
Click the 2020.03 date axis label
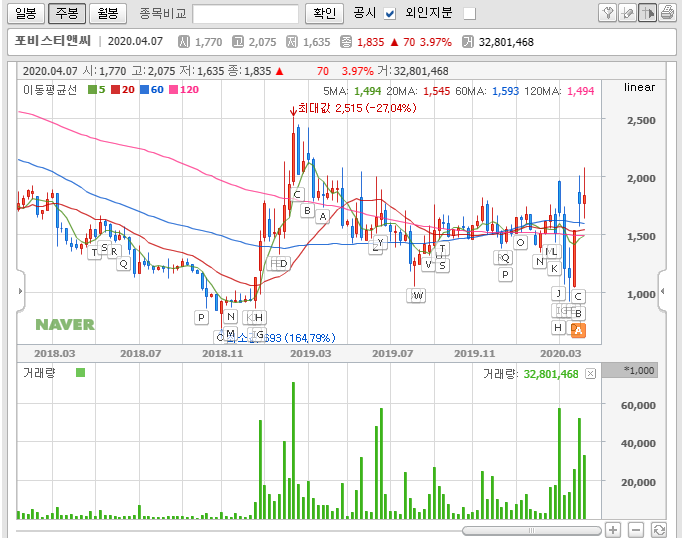coord(561,353)
